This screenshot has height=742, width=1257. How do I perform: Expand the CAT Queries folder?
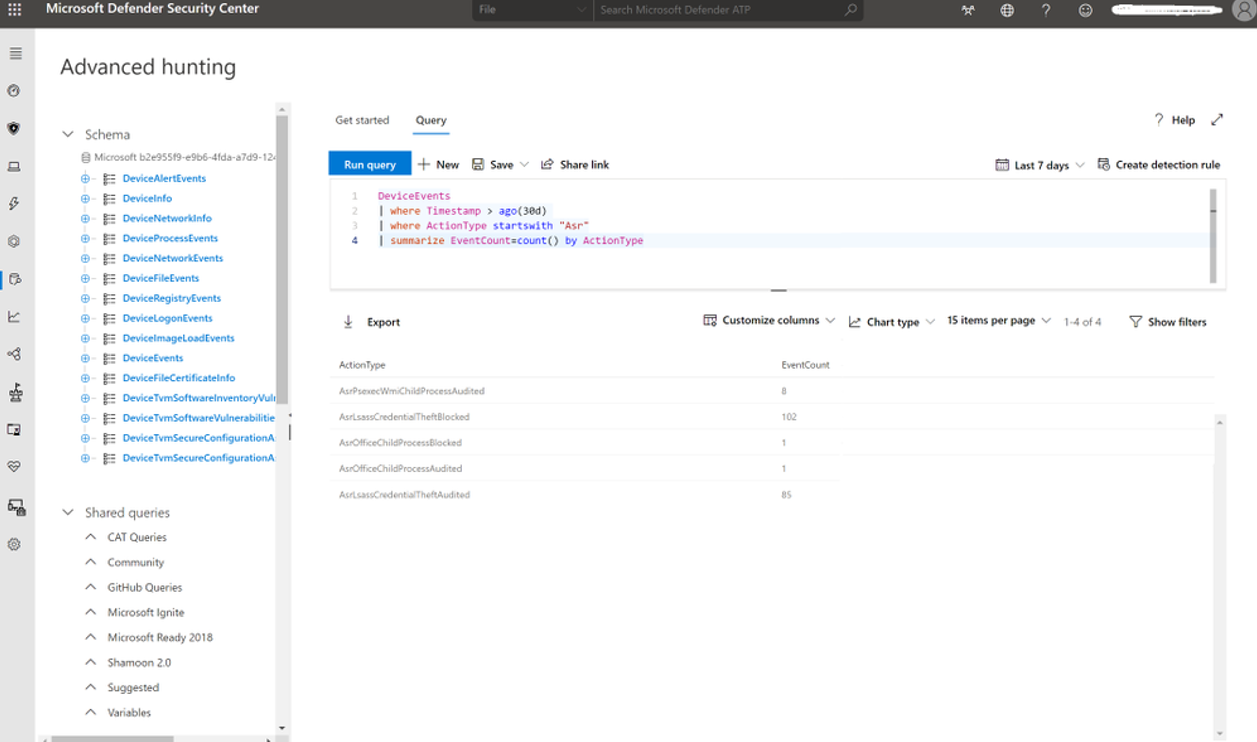pyautogui.click(x=91, y=537)
